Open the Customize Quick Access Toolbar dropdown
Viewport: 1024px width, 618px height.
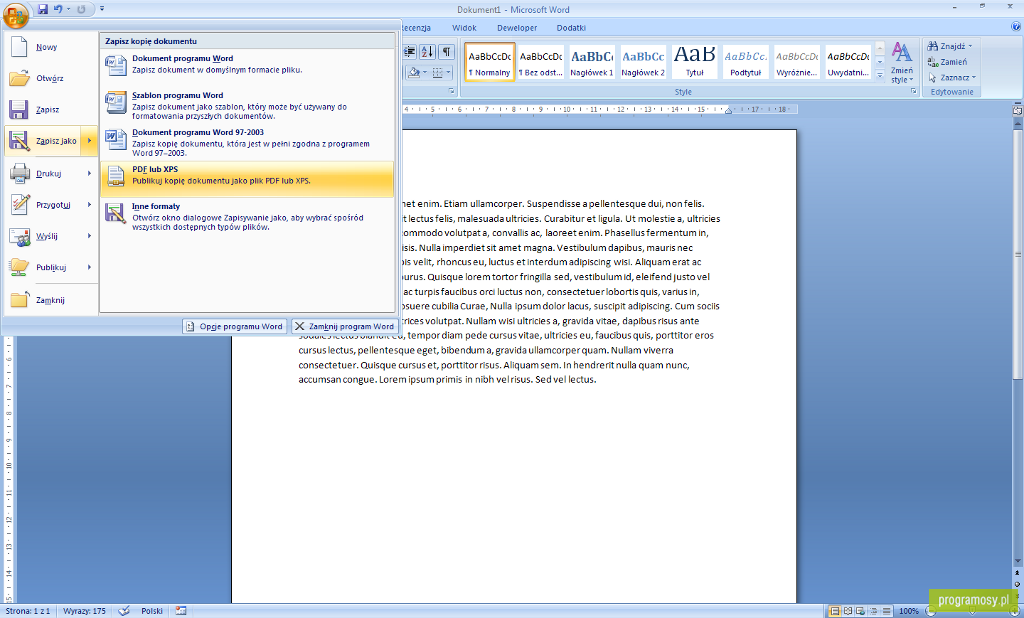[x=102, y=9]
